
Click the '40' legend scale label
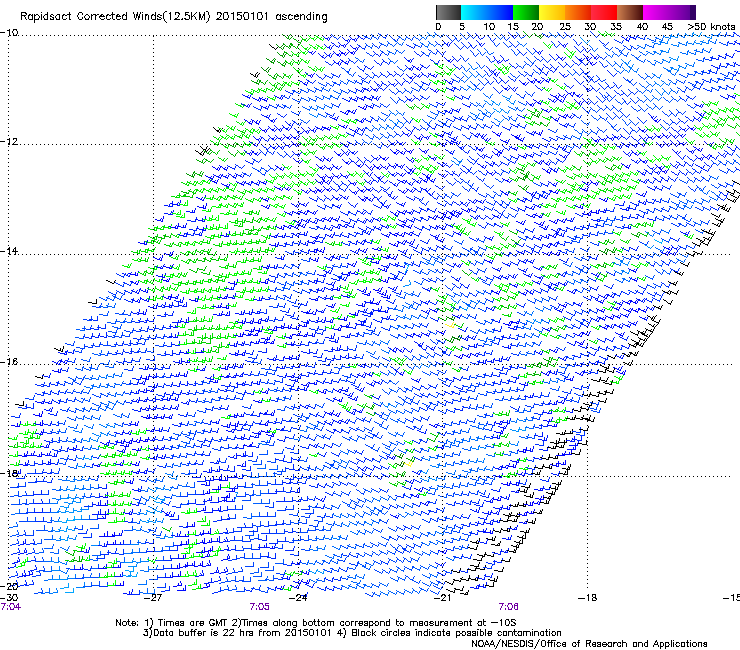pos(642,27)
